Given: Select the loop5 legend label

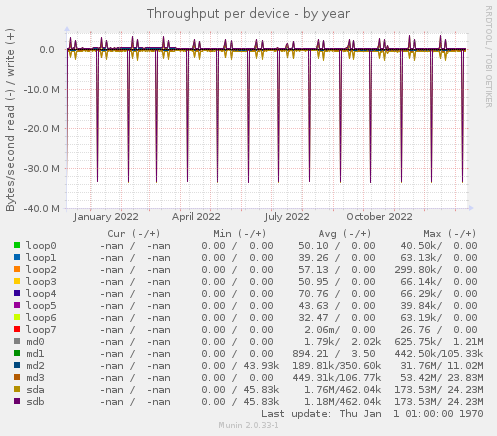Looking at the screenshot, I should 41,306.
